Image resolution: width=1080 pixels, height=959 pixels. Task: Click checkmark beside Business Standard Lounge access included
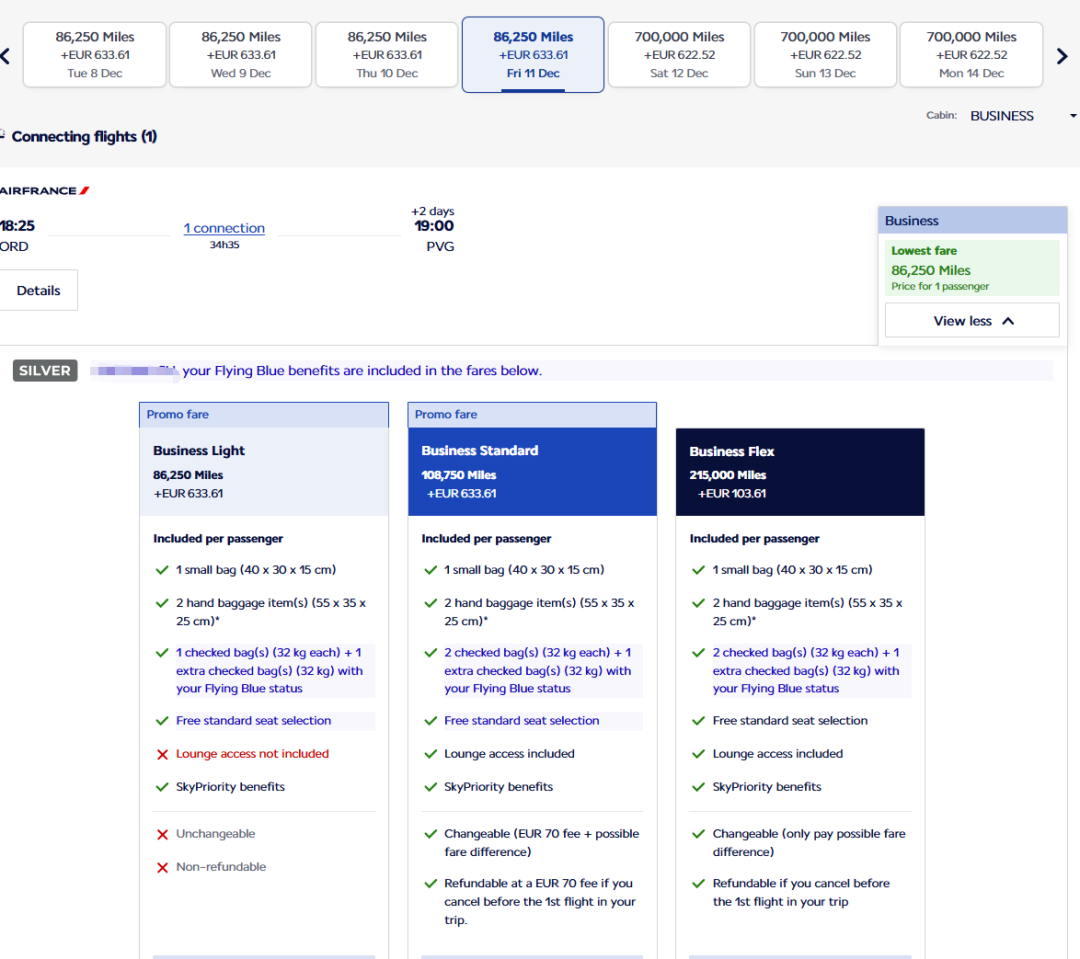point(430,754)
